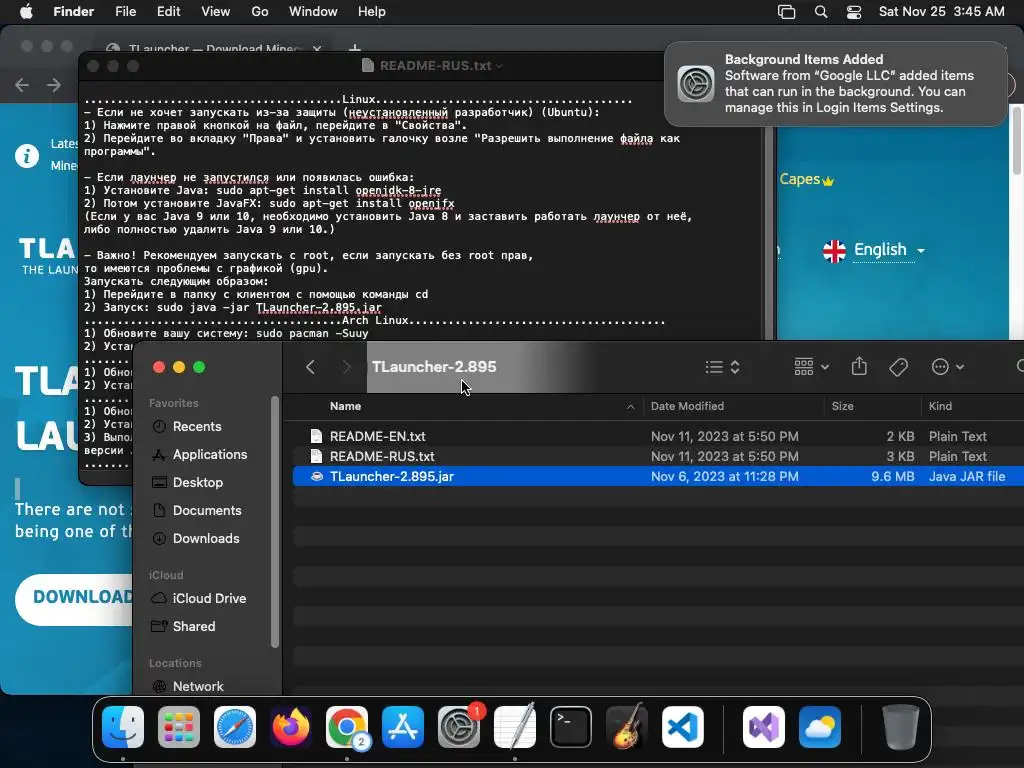
Task: Select the TLauncher-2.895.jar file
Action: pos(658,477)
